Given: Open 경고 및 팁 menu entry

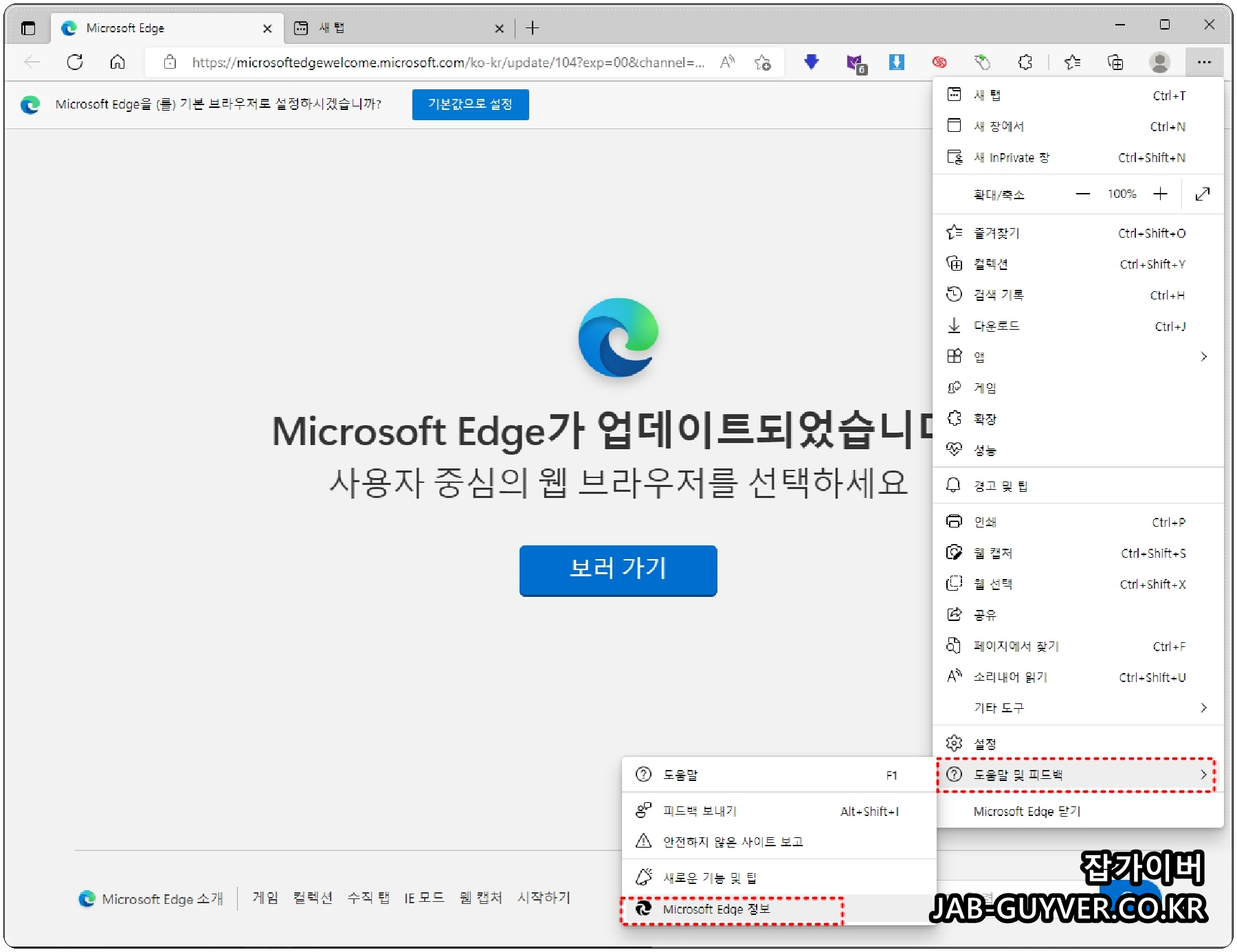Looking at the screenshot, I should click(x=1078, y=486).
